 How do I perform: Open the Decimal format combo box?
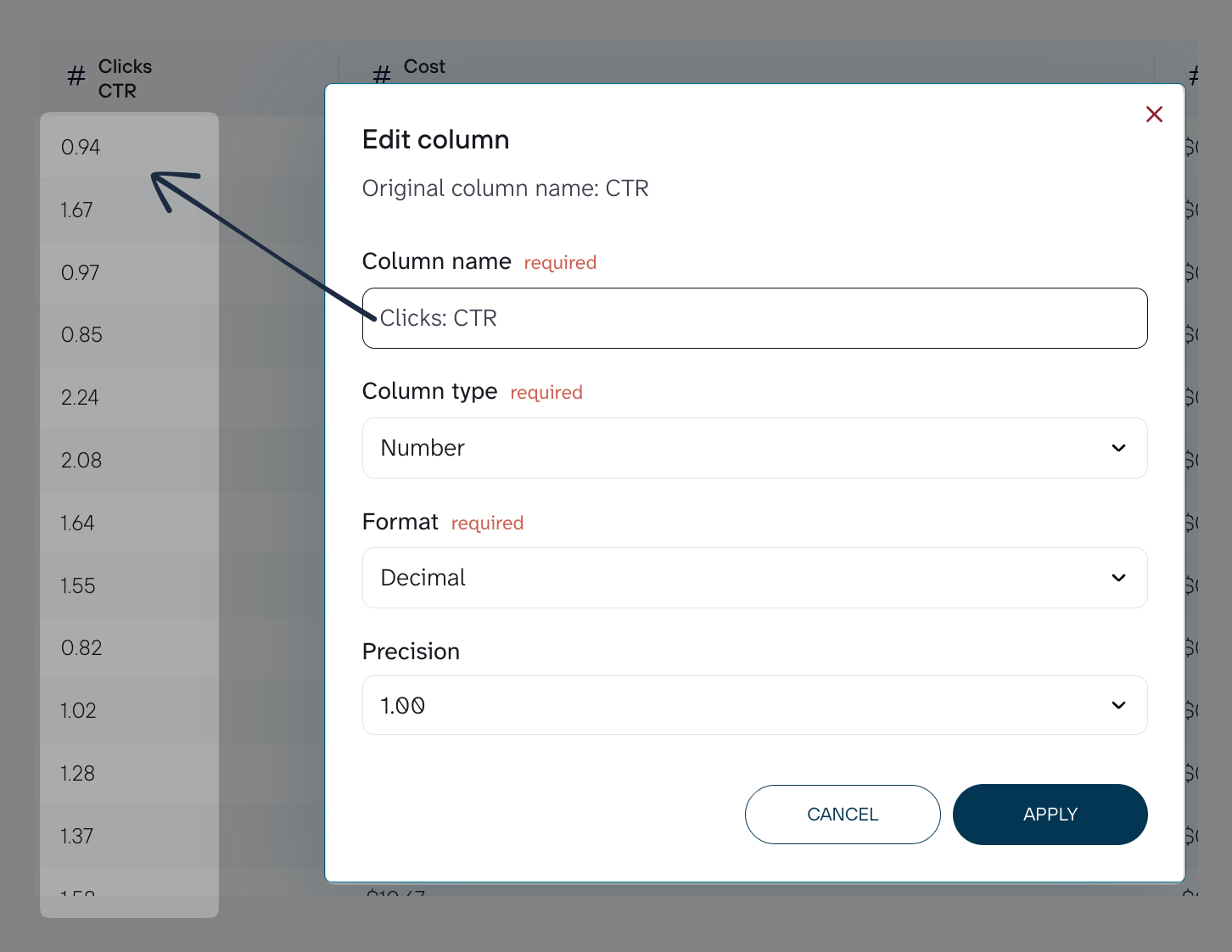tap(754, 578)
